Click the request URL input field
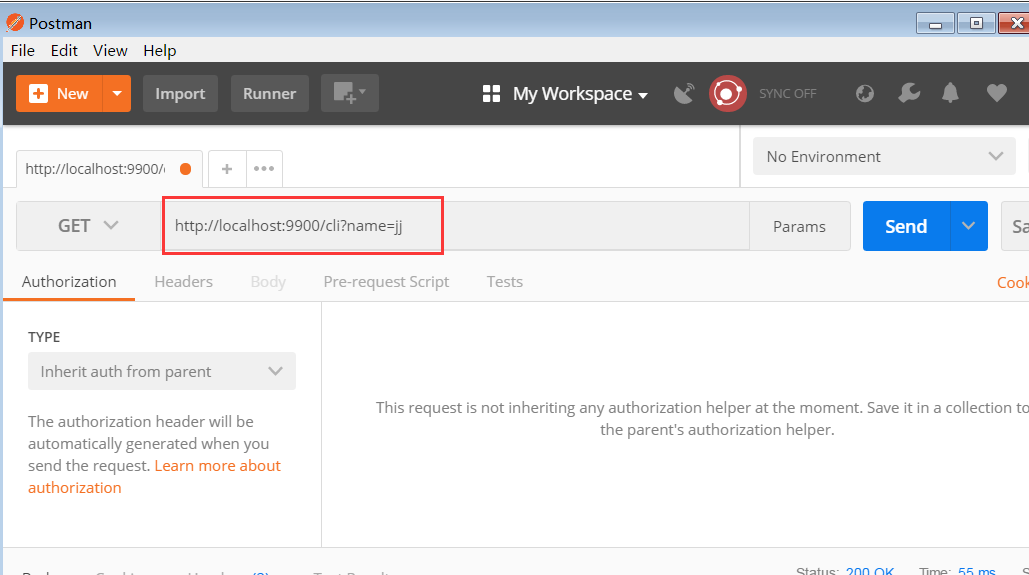1029x575 pixels. coord(455,226)
